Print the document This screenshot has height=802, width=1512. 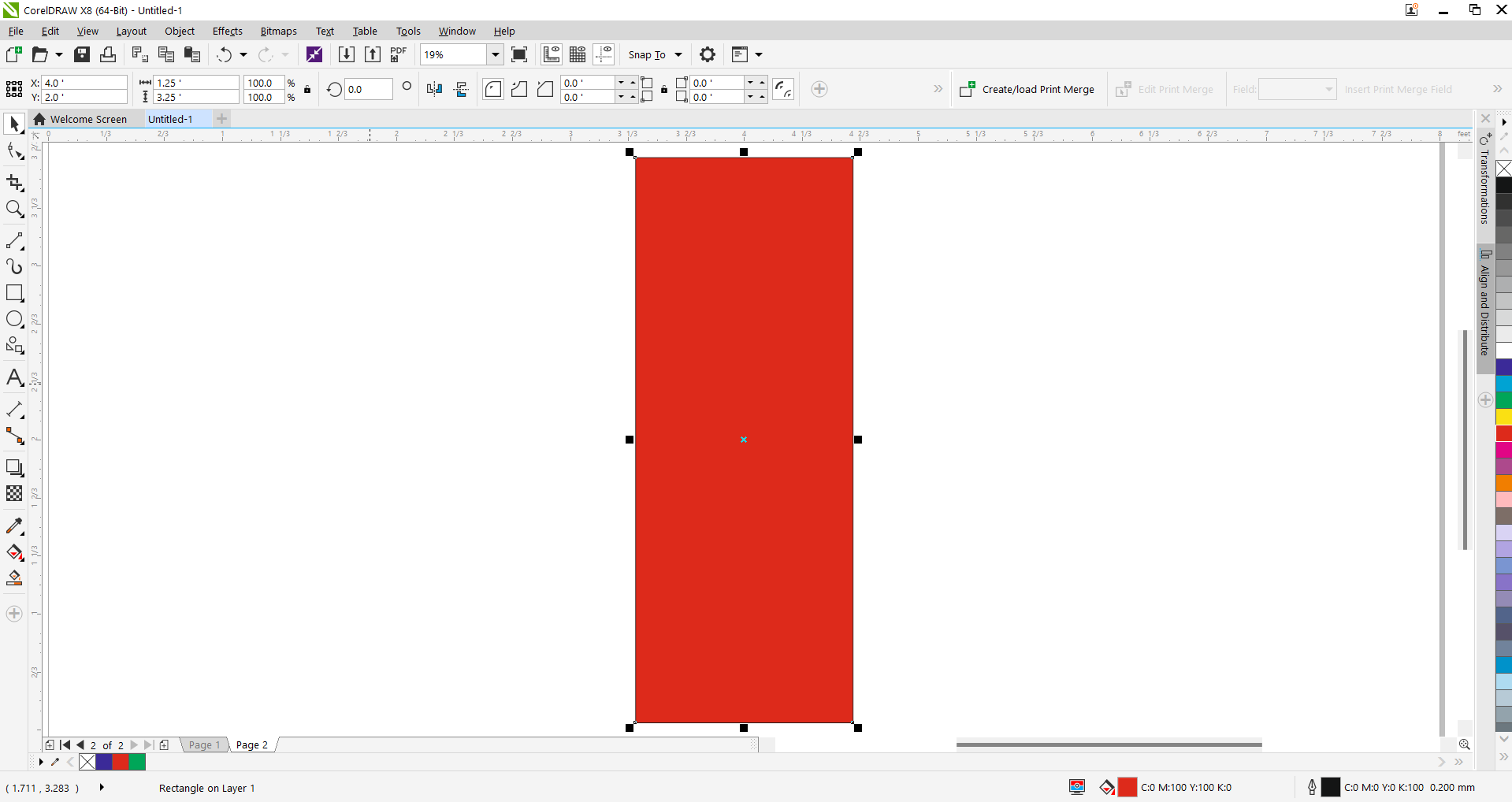tap(108, 54)
